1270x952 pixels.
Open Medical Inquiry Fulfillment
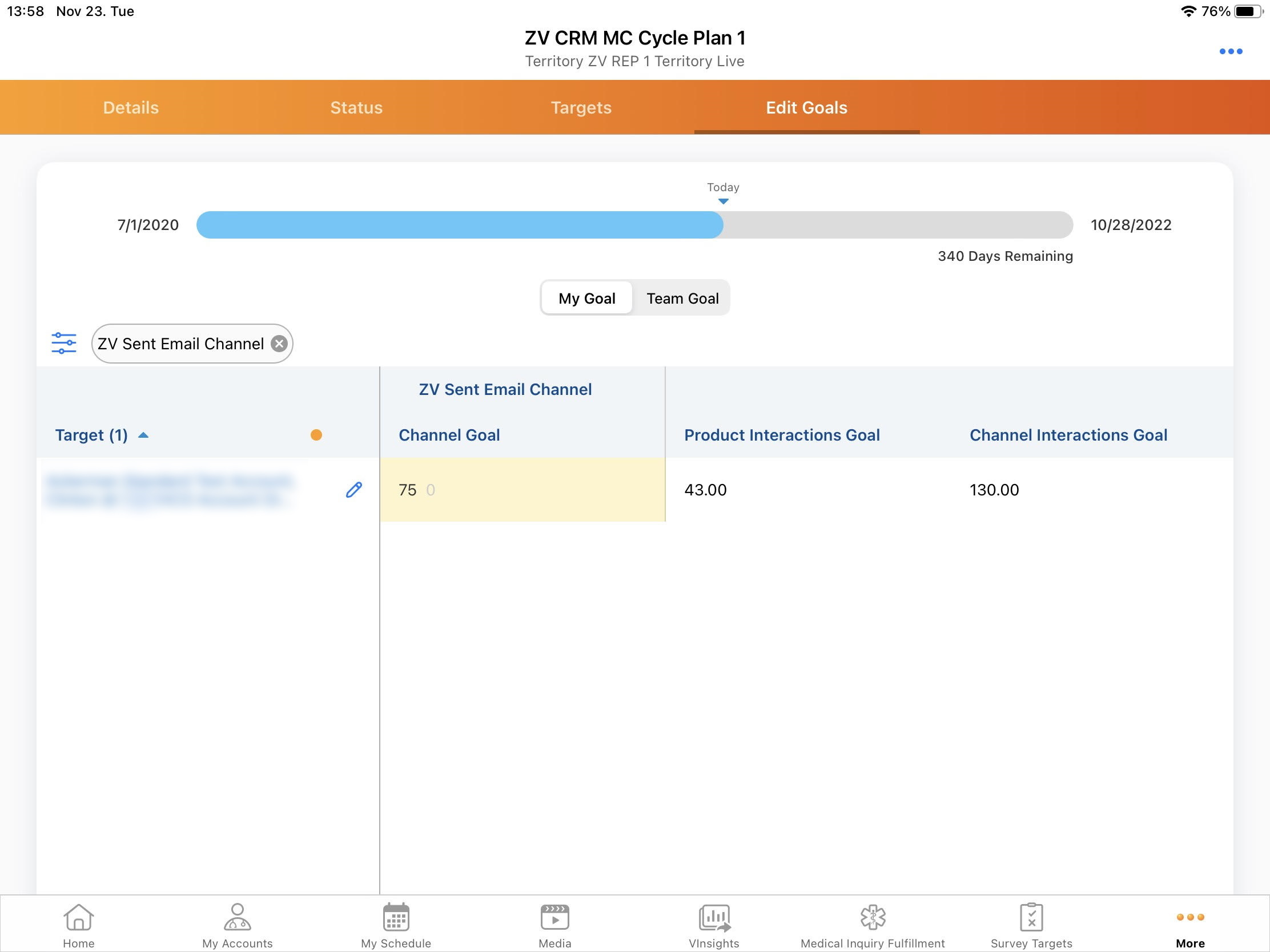872,925
